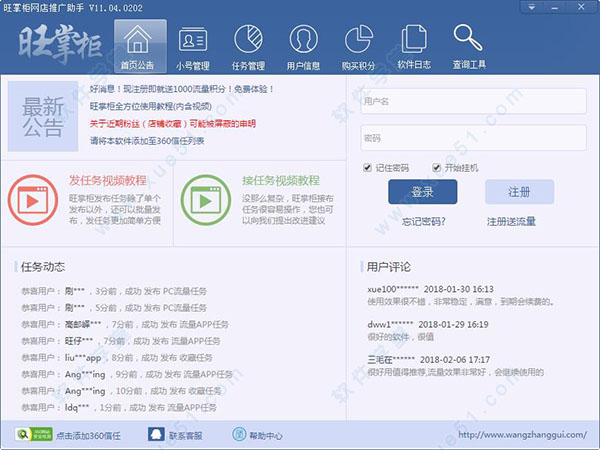This screenshot has width=600, height=450.
Task: Close the 旺掌柜 window
Action: pyautogui.click(x=581, y=7)
